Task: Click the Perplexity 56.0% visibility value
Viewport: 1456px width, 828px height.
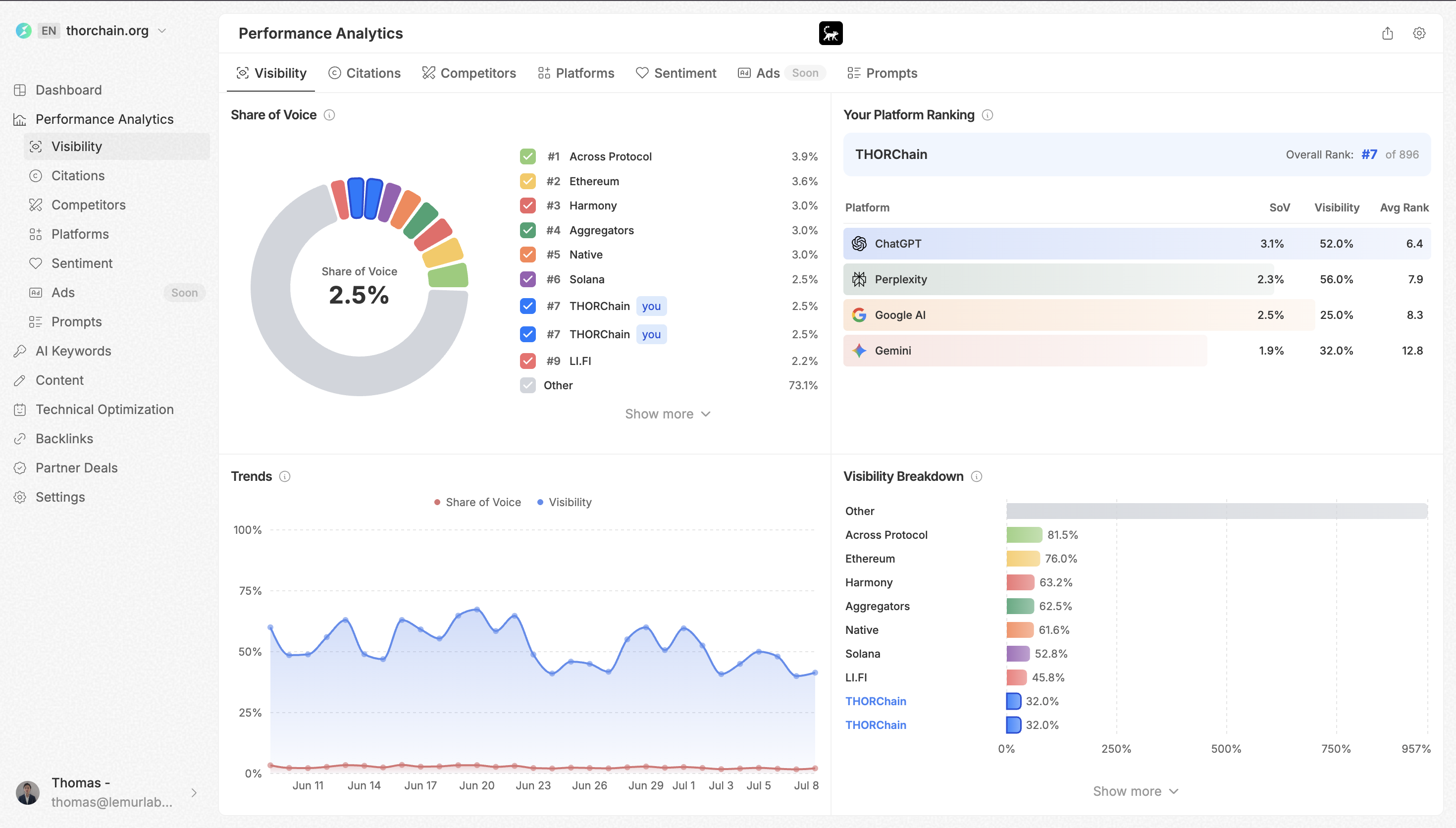Action: (x=1336, y=279)
